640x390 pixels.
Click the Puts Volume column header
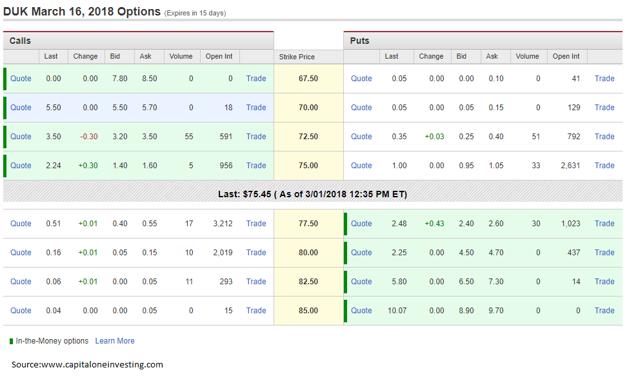click(527, 56)
